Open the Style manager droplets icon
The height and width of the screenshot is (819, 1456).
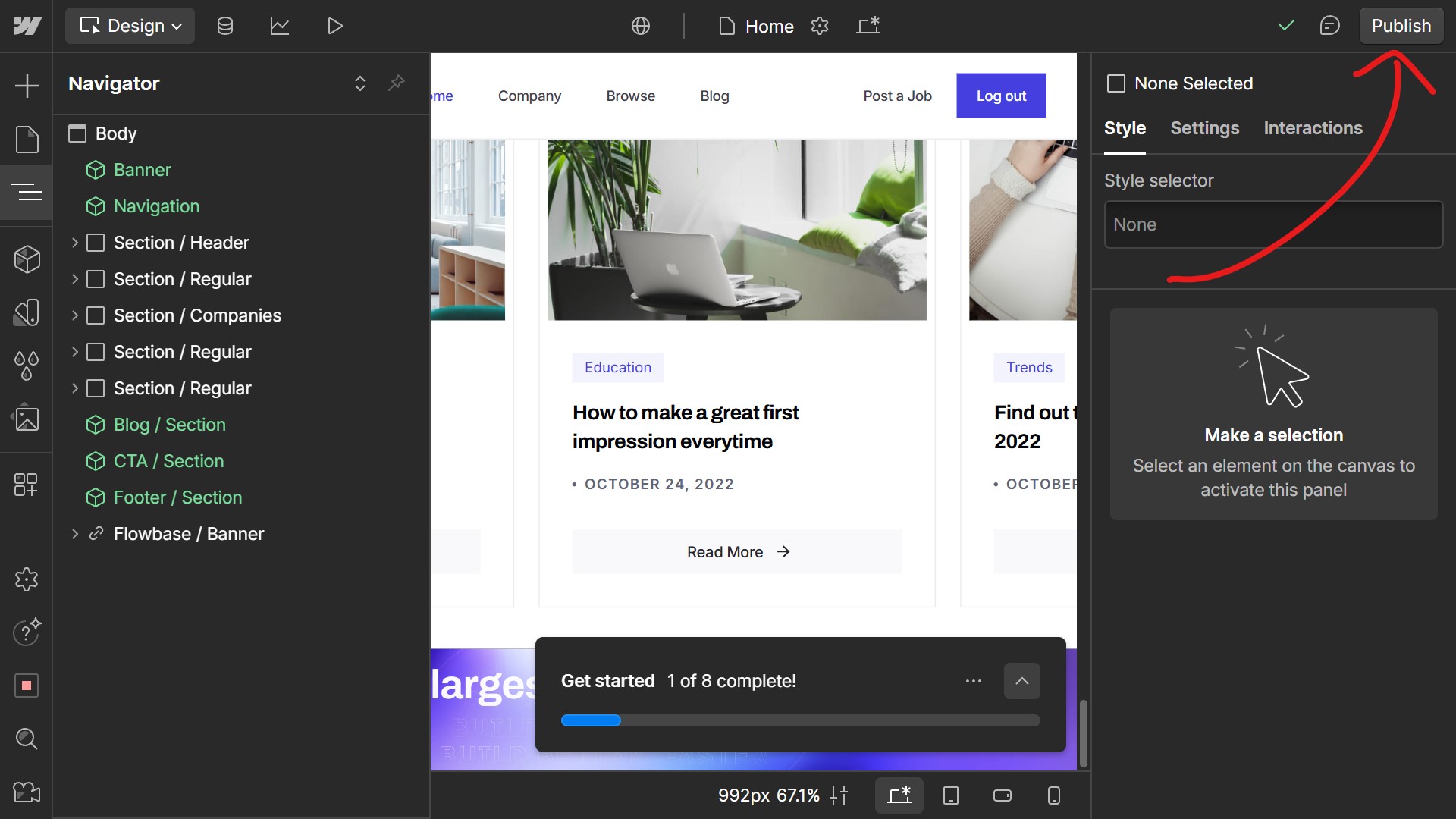27,366
